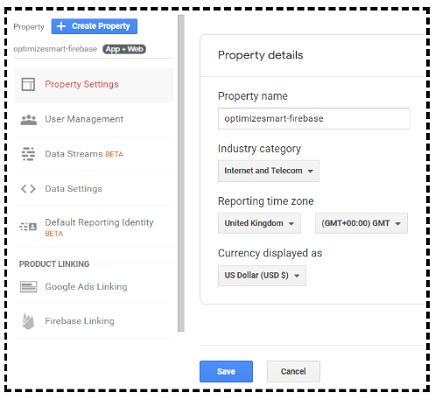The width and height of the screenshot is (435, 400).
Task: Click the Default Reporting Identity icon
Action: tap(28, 227)
